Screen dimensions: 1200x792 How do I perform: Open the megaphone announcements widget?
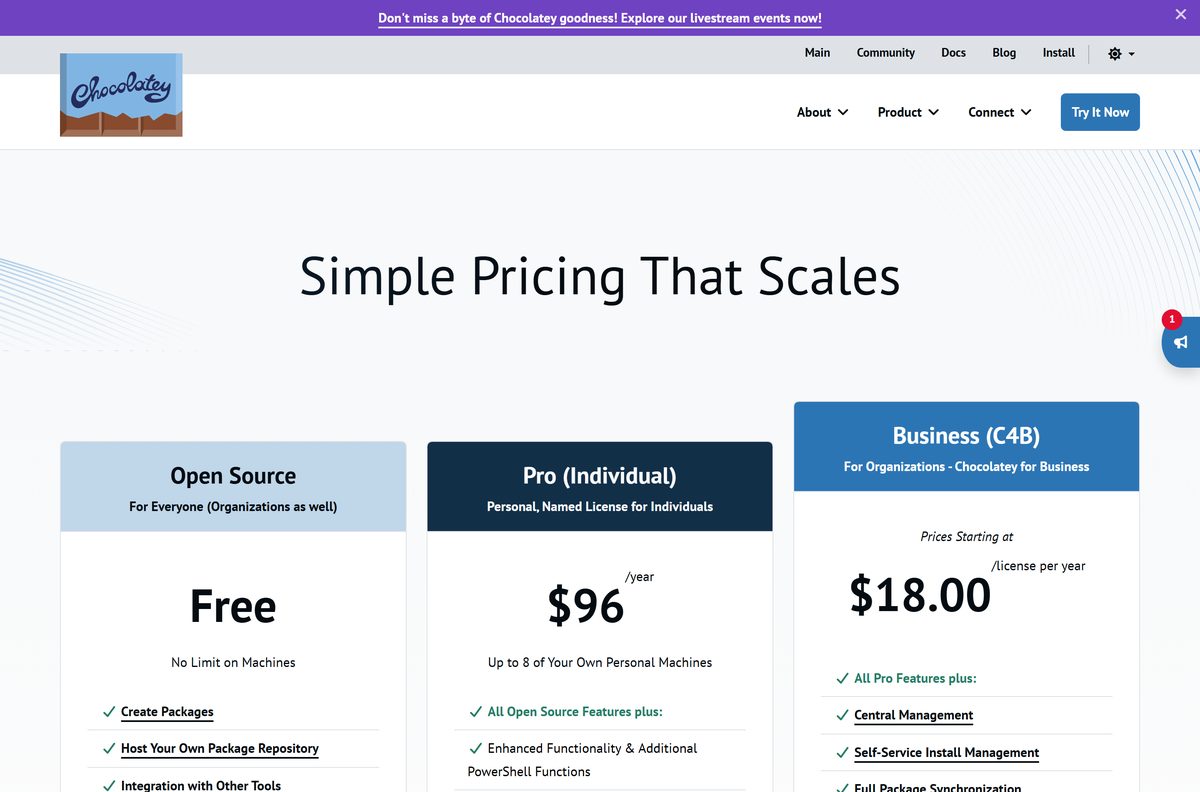pos(1181,343)
